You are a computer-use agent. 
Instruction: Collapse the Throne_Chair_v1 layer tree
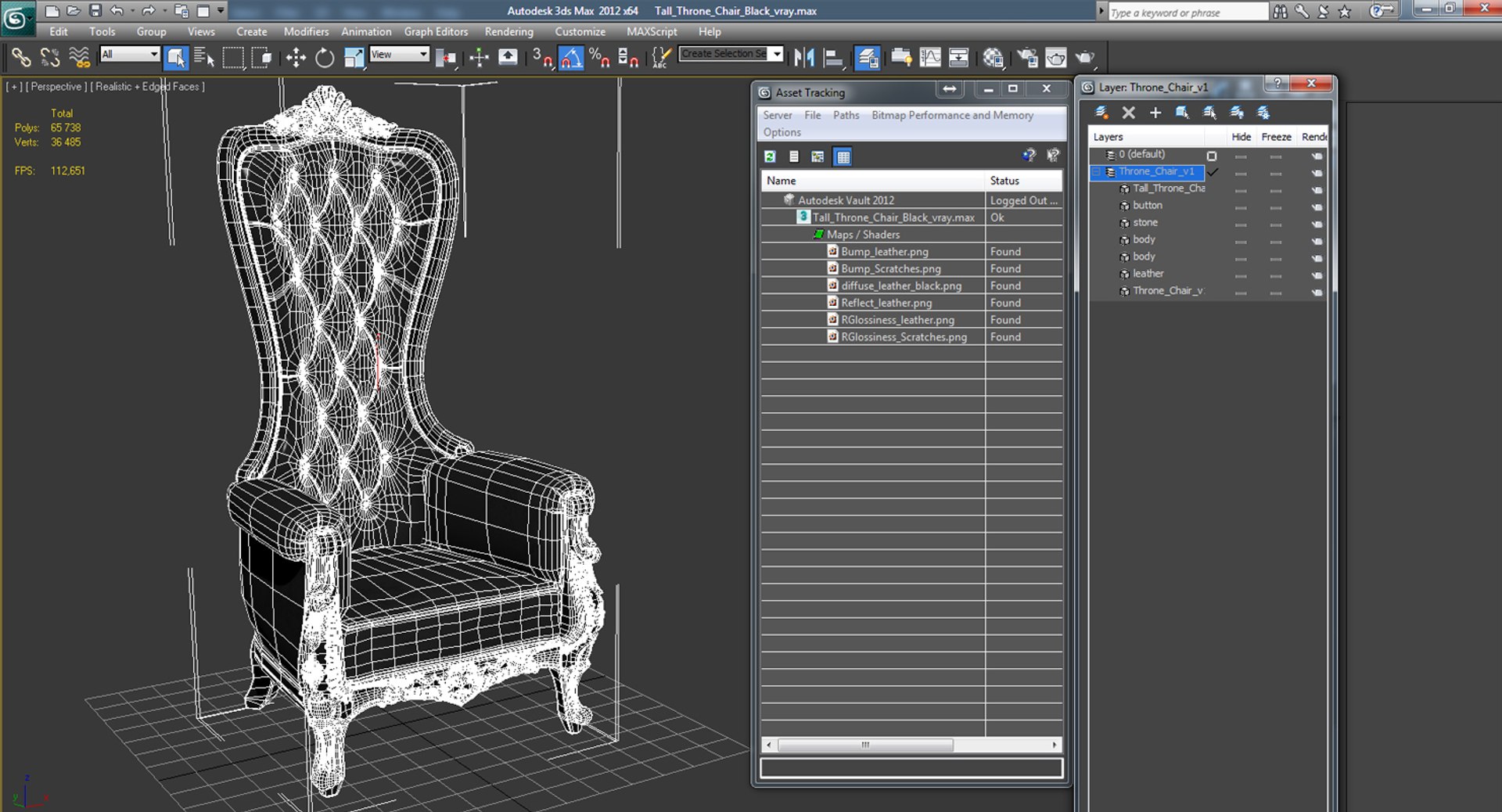1097,172
